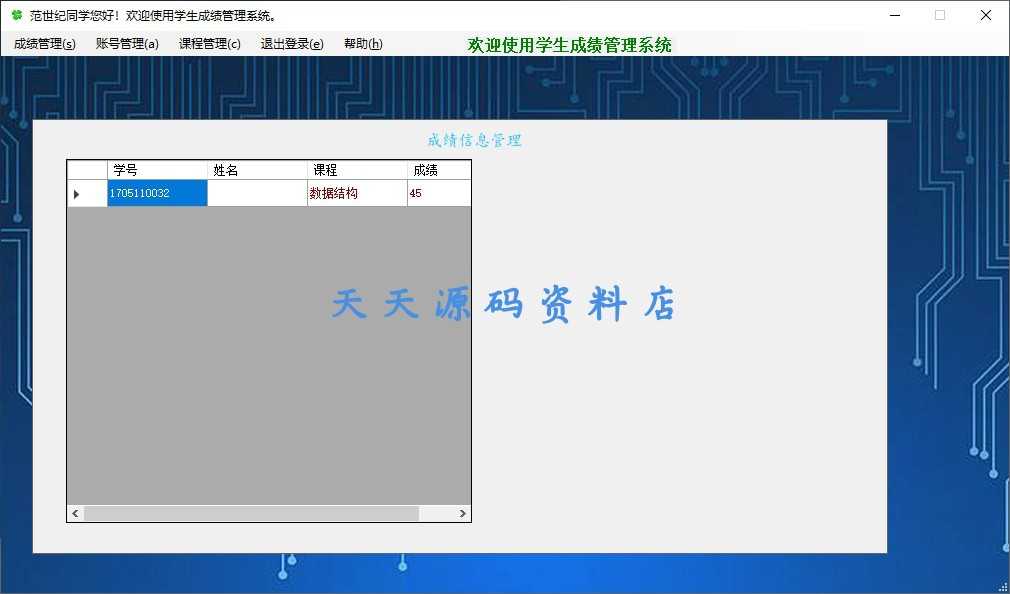Viewport: 1010px width, 594px height.
Task: Click the green clover app icon
Action: (17, 15)
